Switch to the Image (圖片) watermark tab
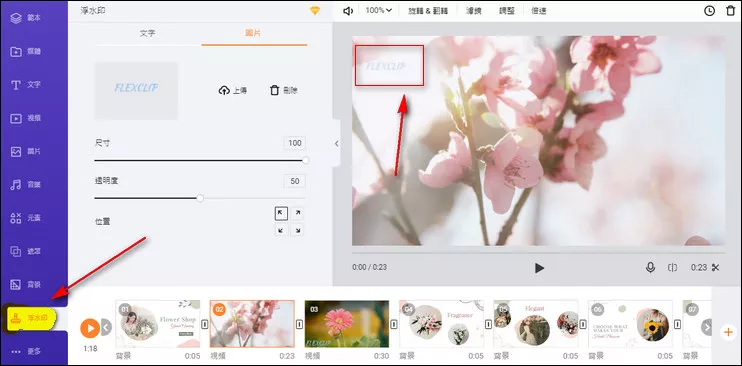This screenshot has height=366, width=742. pyautogui.click(x=254, y=34)
